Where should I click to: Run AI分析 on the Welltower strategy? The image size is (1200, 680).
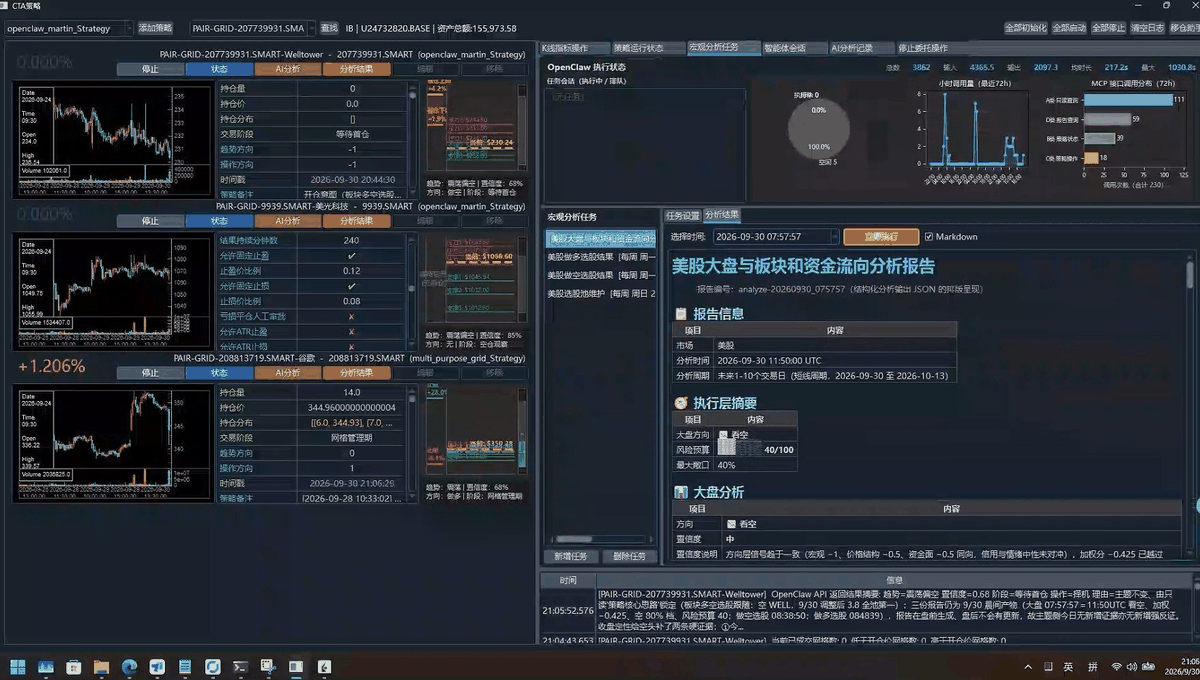pyautogui.click(x=288, y=69)
